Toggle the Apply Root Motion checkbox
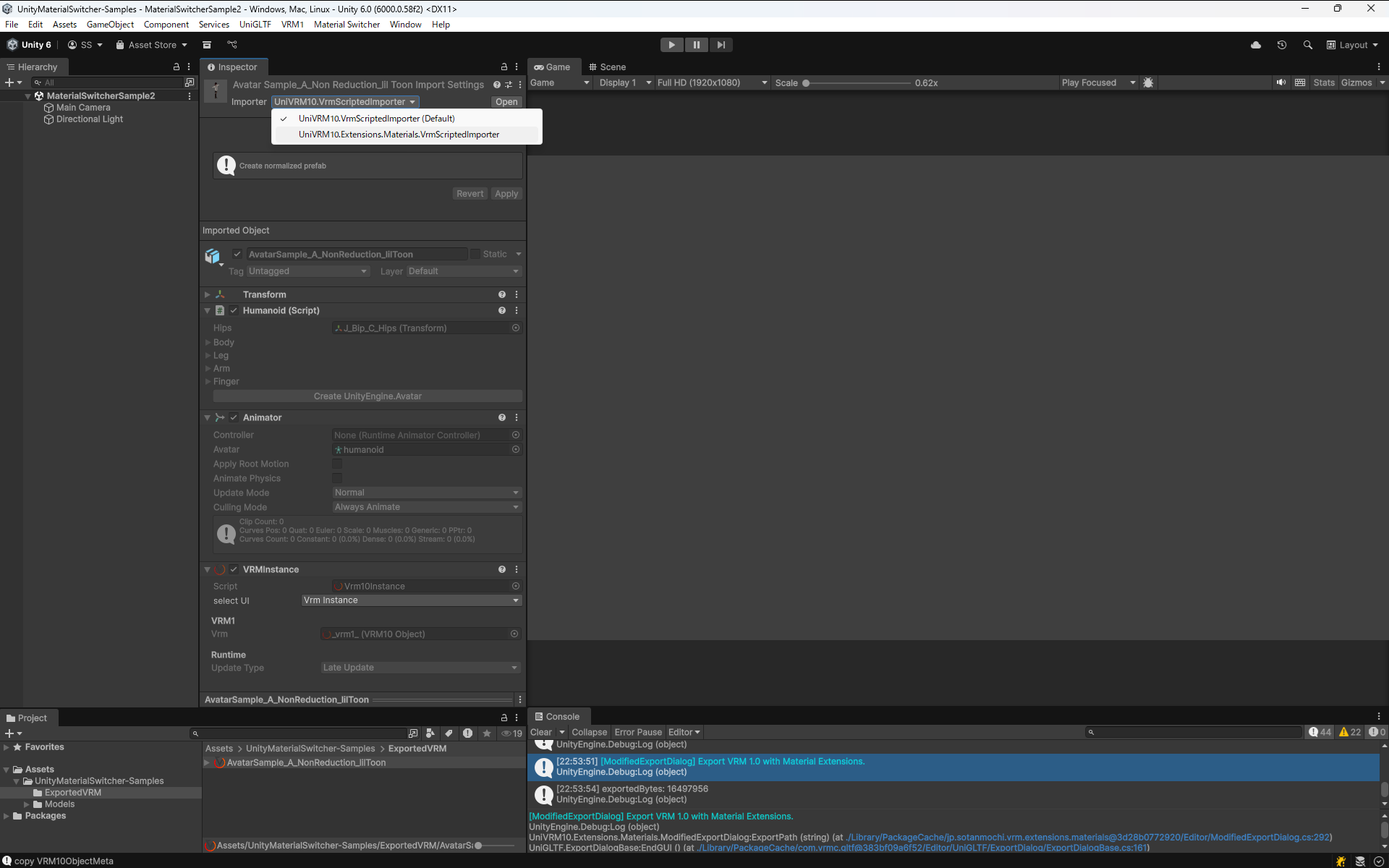 [x=337, y=464]
